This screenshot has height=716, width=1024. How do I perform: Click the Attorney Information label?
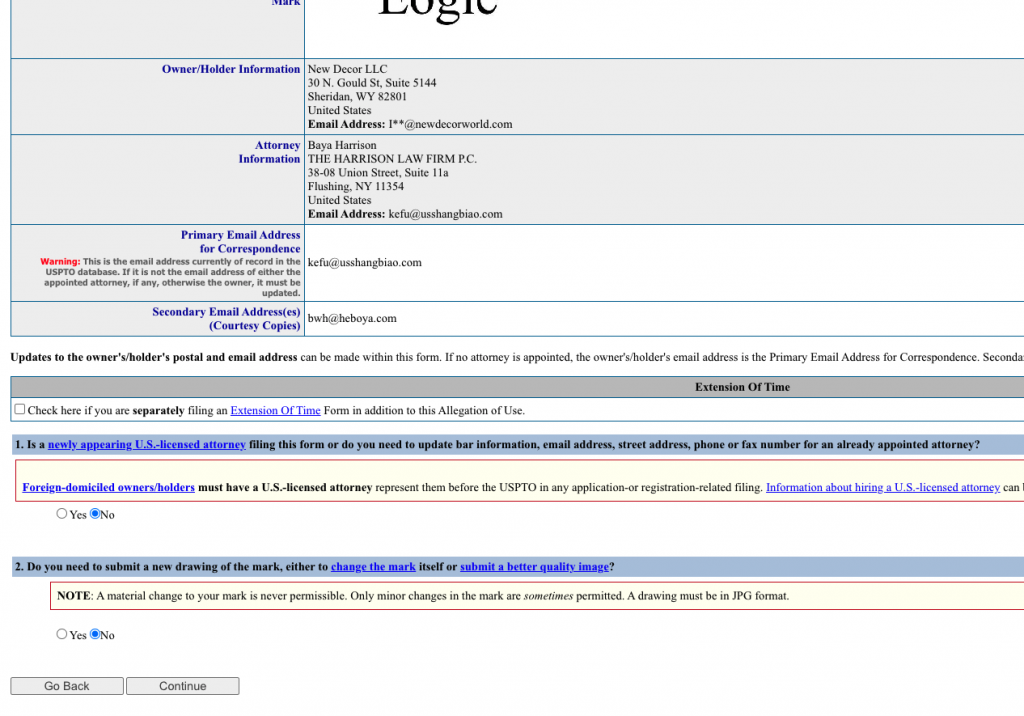pos(269,152)
